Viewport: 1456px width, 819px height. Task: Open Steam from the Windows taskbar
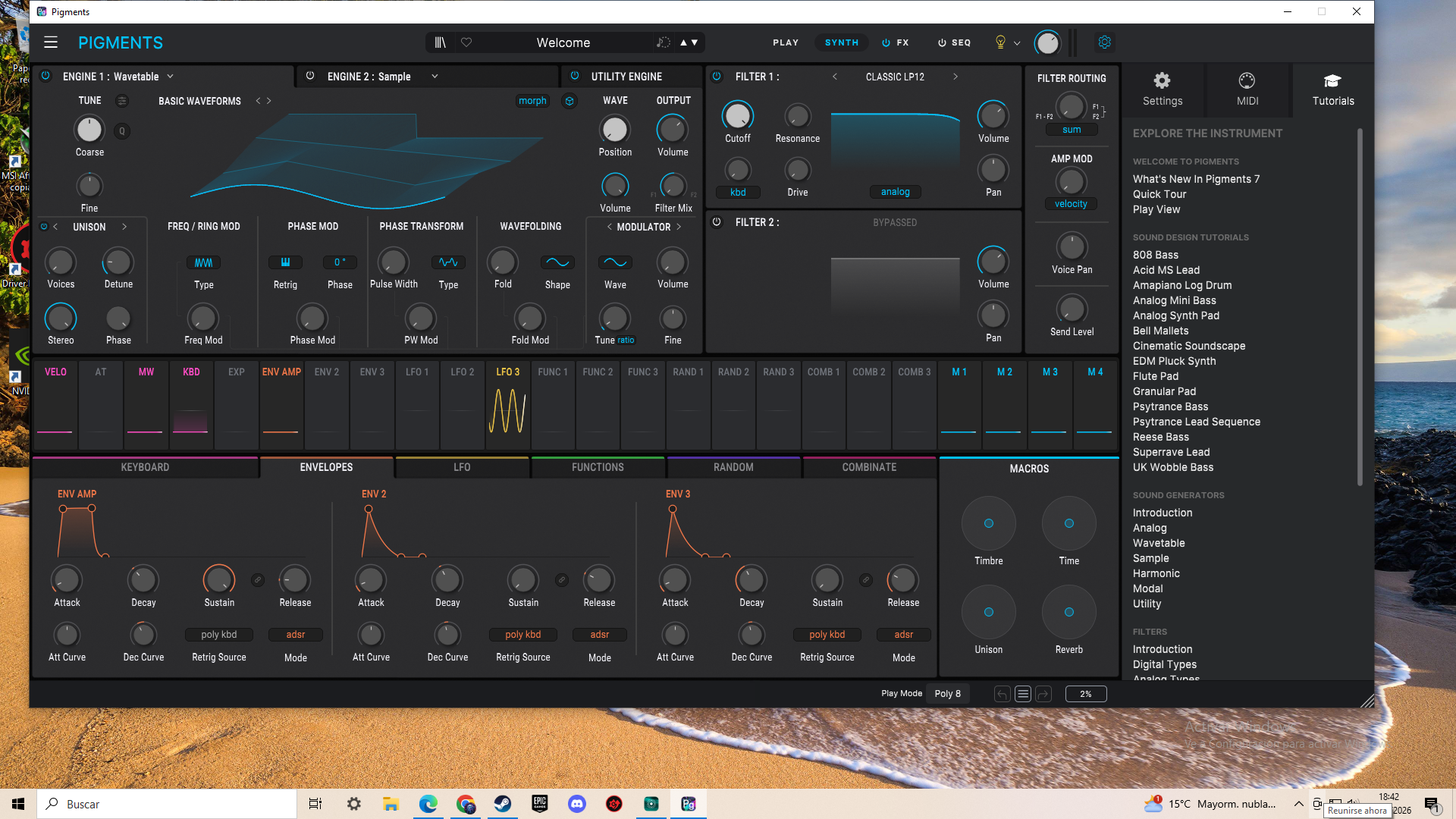tap(502, 804)
